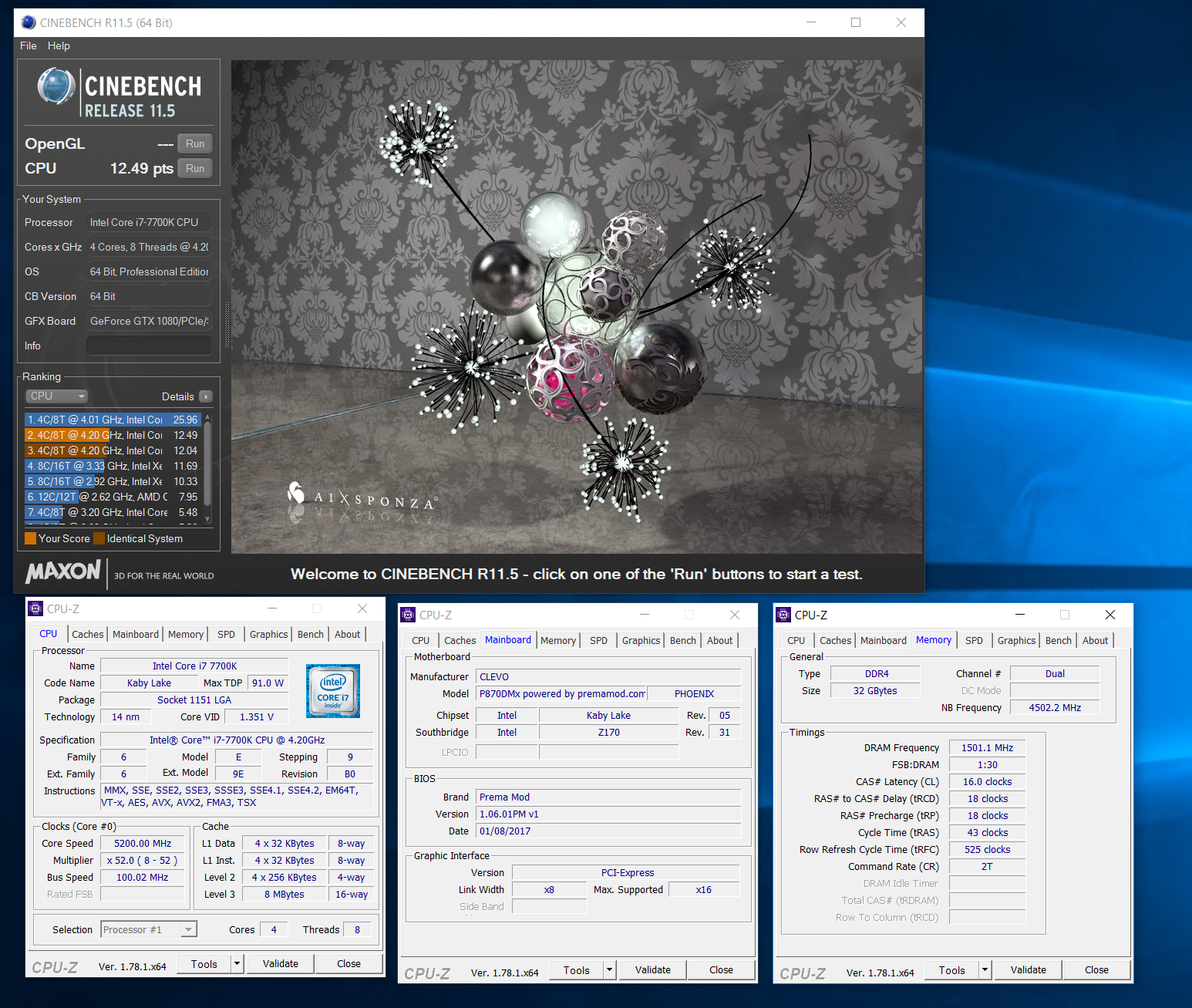Minimize the CPU-Z CPU tab window
The height and width of the screenshot is (1008, 1192).
coord(272,609)
